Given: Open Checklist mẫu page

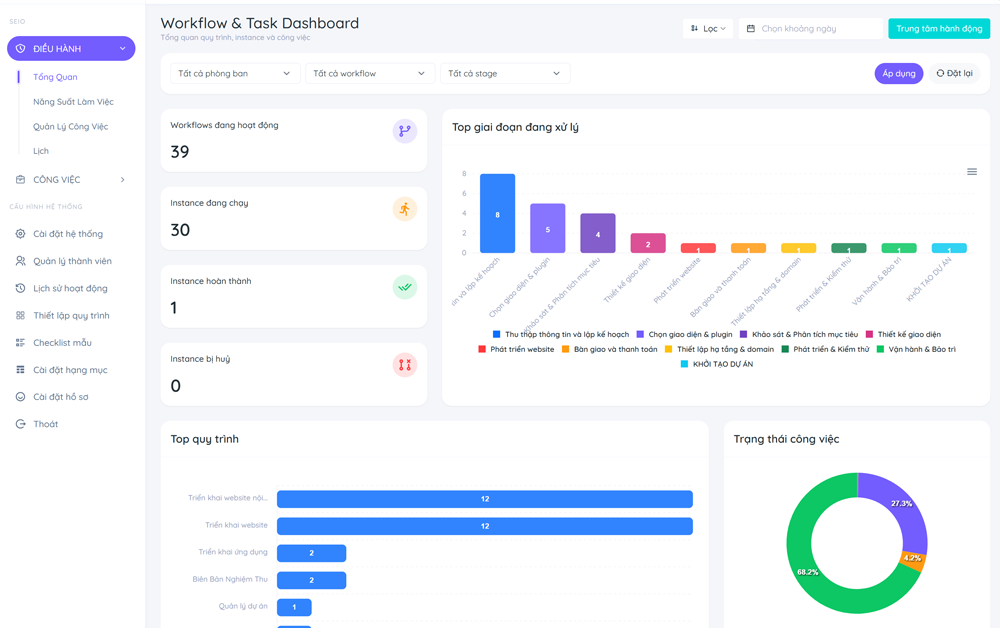Looking at the screenshot, I should click(62, 342).
